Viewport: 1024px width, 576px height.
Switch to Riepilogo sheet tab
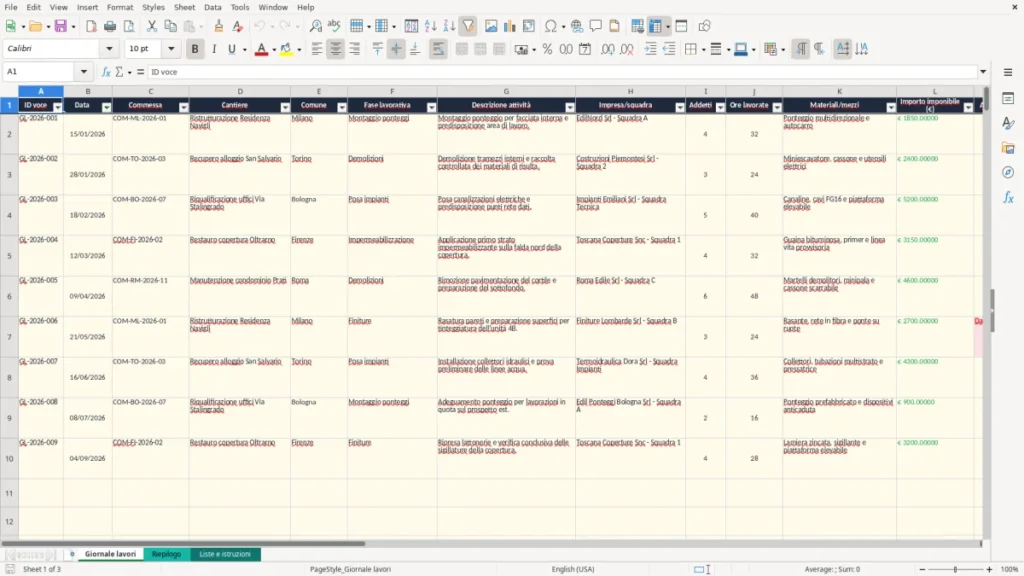click(x=167, y=554)
